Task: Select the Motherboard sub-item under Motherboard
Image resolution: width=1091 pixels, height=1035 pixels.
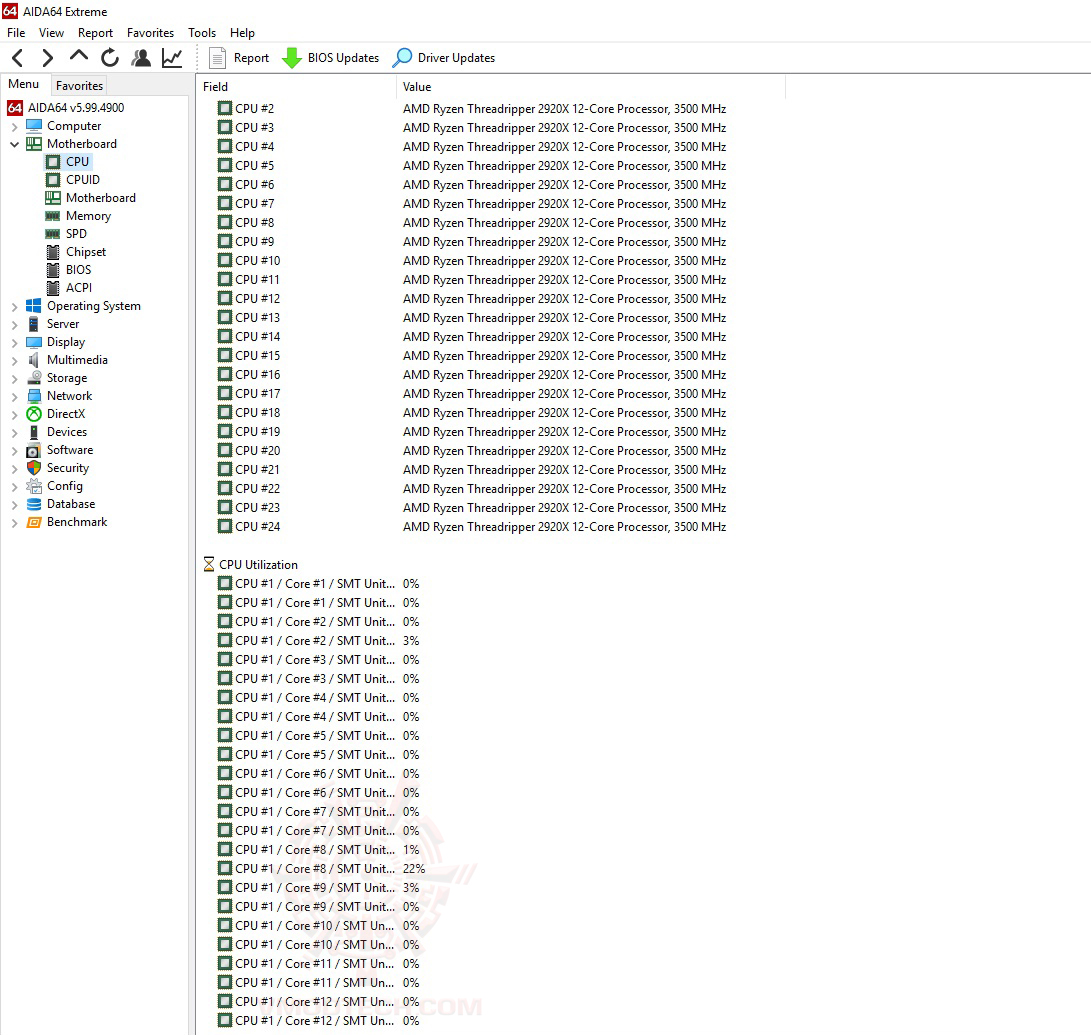Action: [101, 198]
